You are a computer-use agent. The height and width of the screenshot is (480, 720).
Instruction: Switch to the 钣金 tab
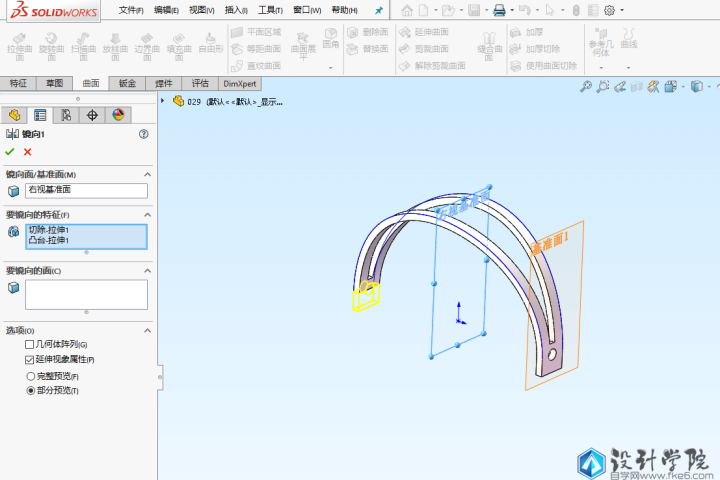[127, 83]
